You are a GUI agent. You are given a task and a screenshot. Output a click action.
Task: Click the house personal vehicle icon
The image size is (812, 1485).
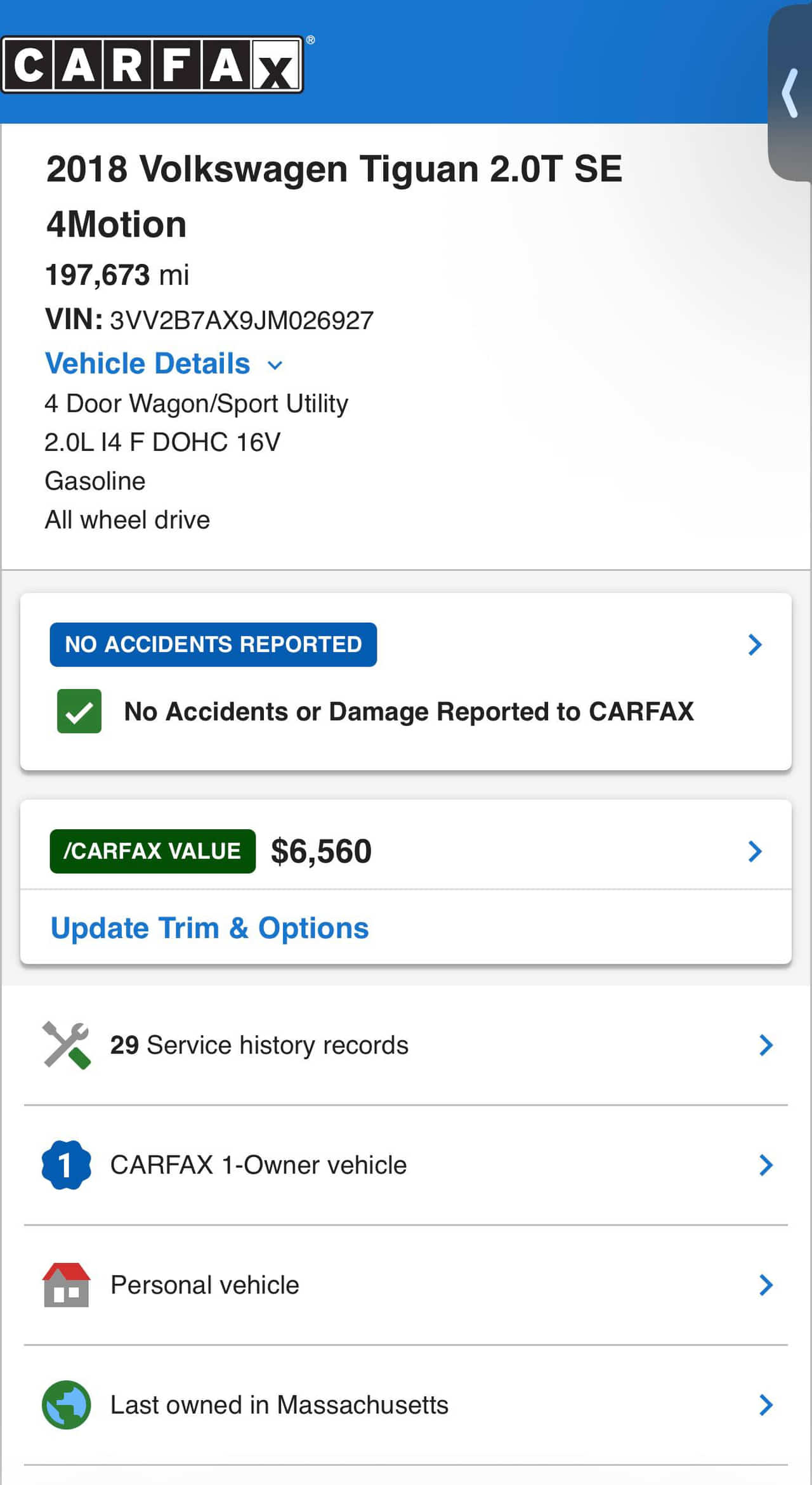click(66, 1285)
